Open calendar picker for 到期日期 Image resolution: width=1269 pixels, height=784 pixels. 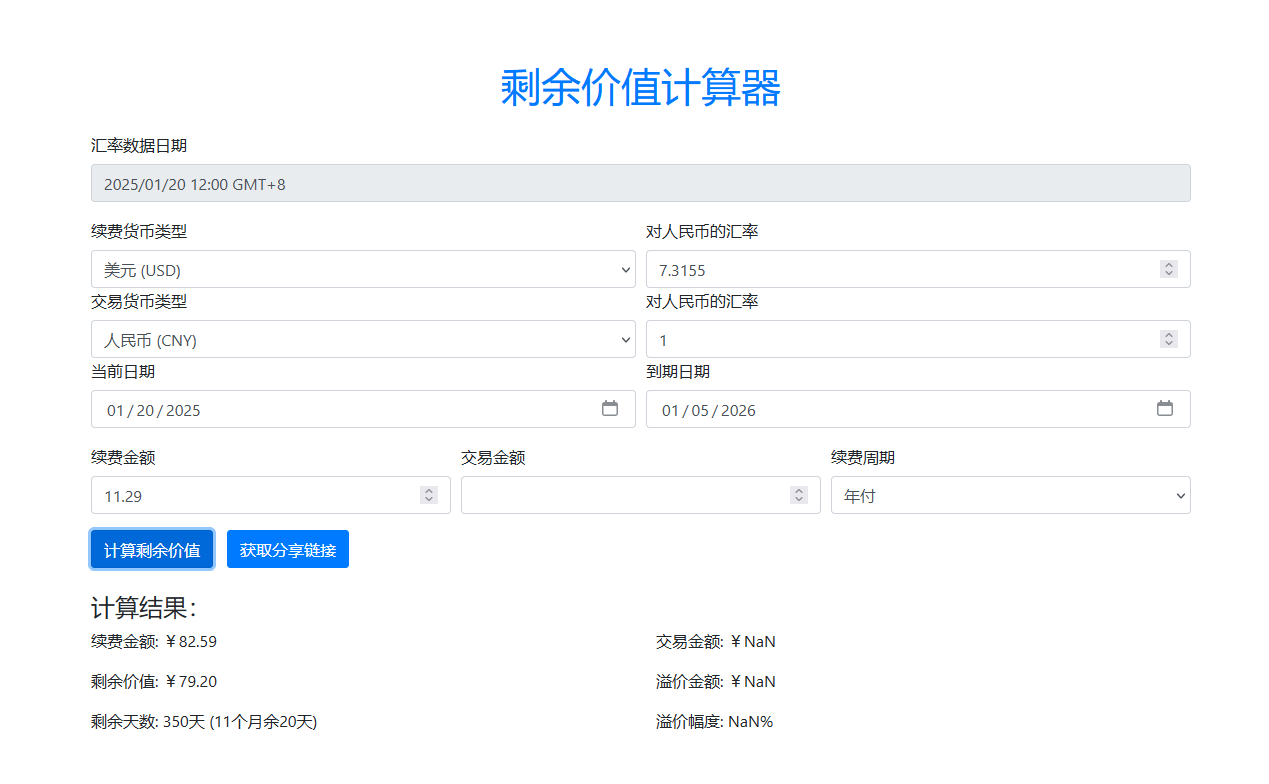[1165, 408]
